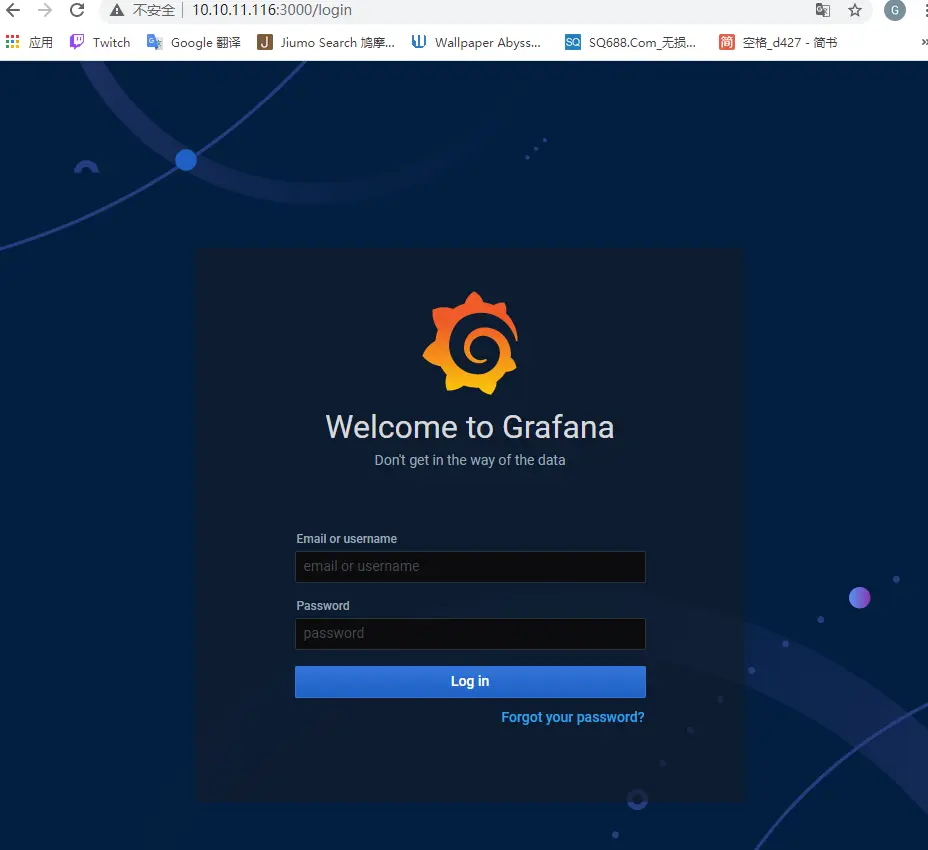This screenshot has width=928, height=850.
Task: Open the Wallpaper Abyss bookmark
Action: [476, 42]
